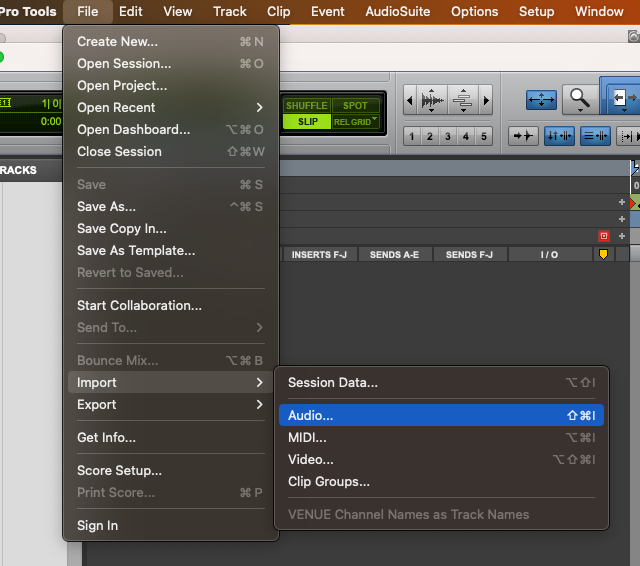This screenshot has height=566, width=640.
Task: Choose Score Setup... menu entry
Action: tap(171, 471)
